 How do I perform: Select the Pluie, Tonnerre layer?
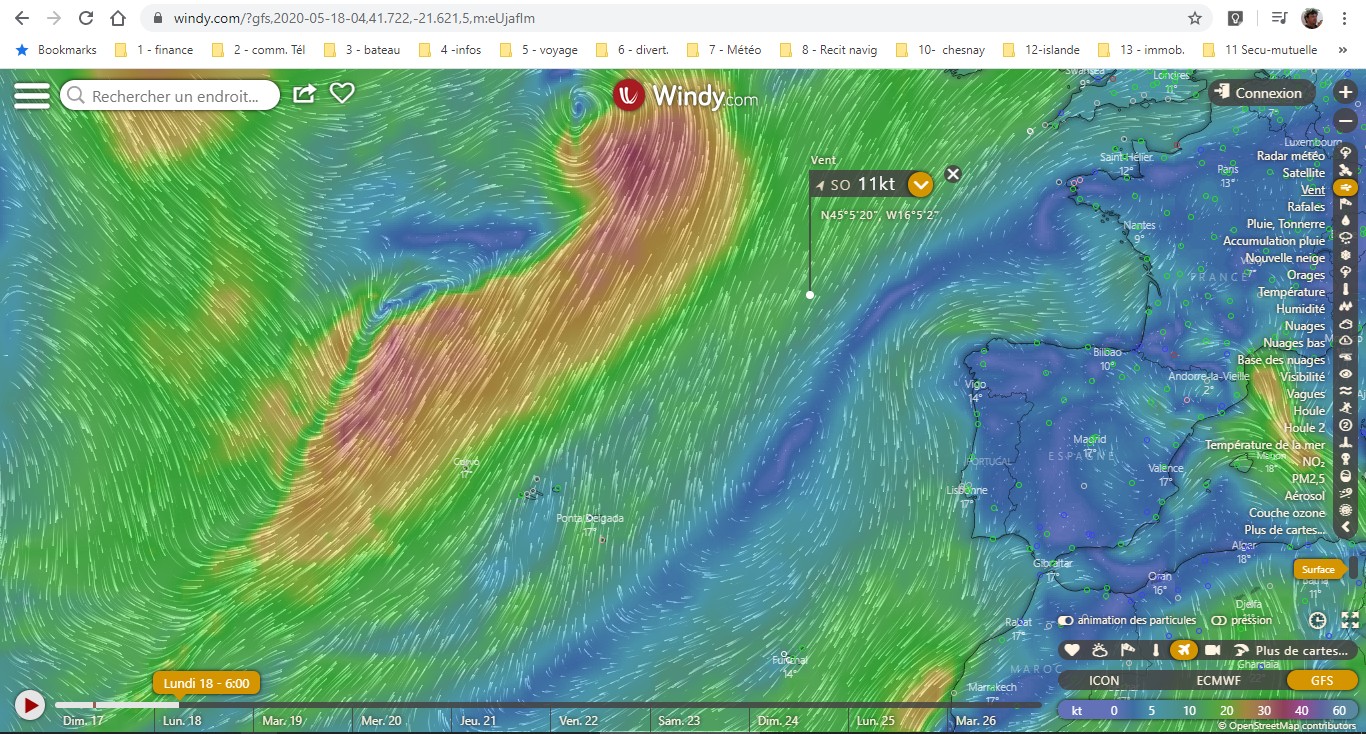click(1286, 223)
